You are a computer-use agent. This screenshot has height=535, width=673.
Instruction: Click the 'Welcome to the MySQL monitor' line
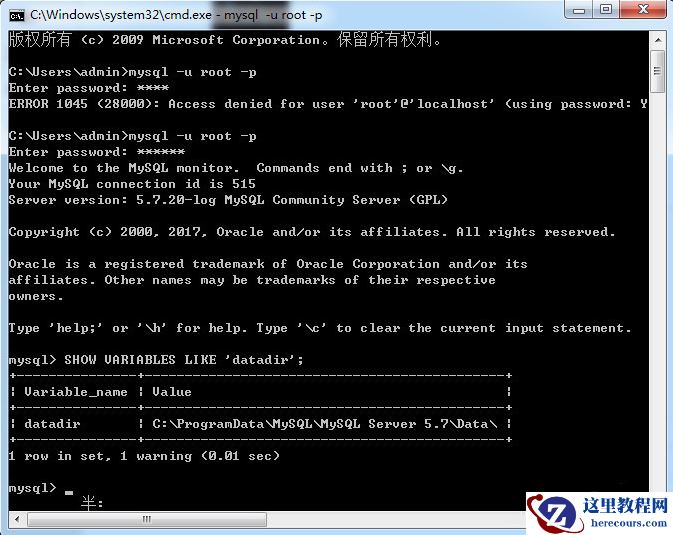[236, 168]
